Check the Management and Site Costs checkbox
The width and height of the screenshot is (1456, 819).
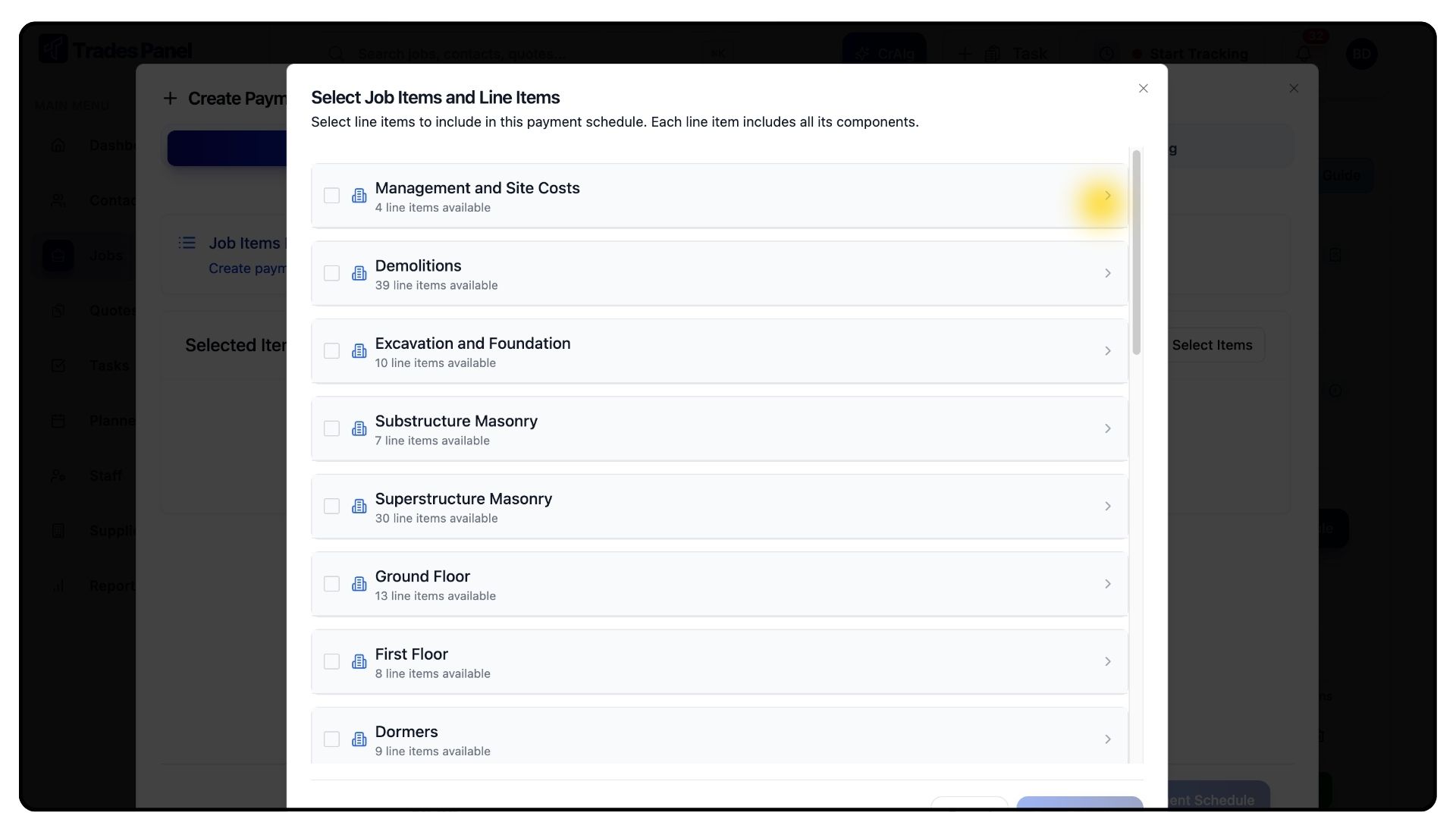[x=331, y=196]
